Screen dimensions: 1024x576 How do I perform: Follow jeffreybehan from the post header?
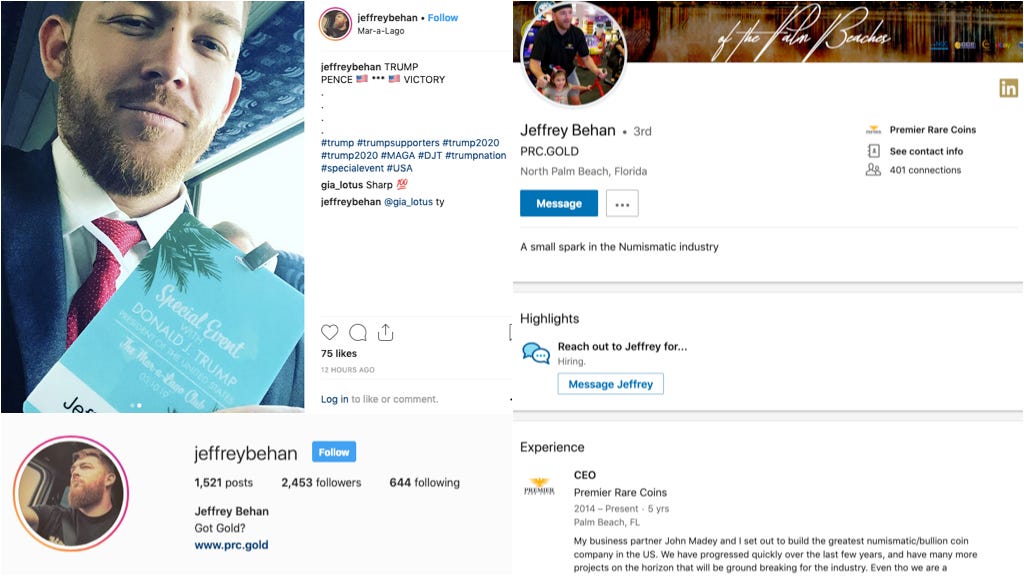click(443, 18)
